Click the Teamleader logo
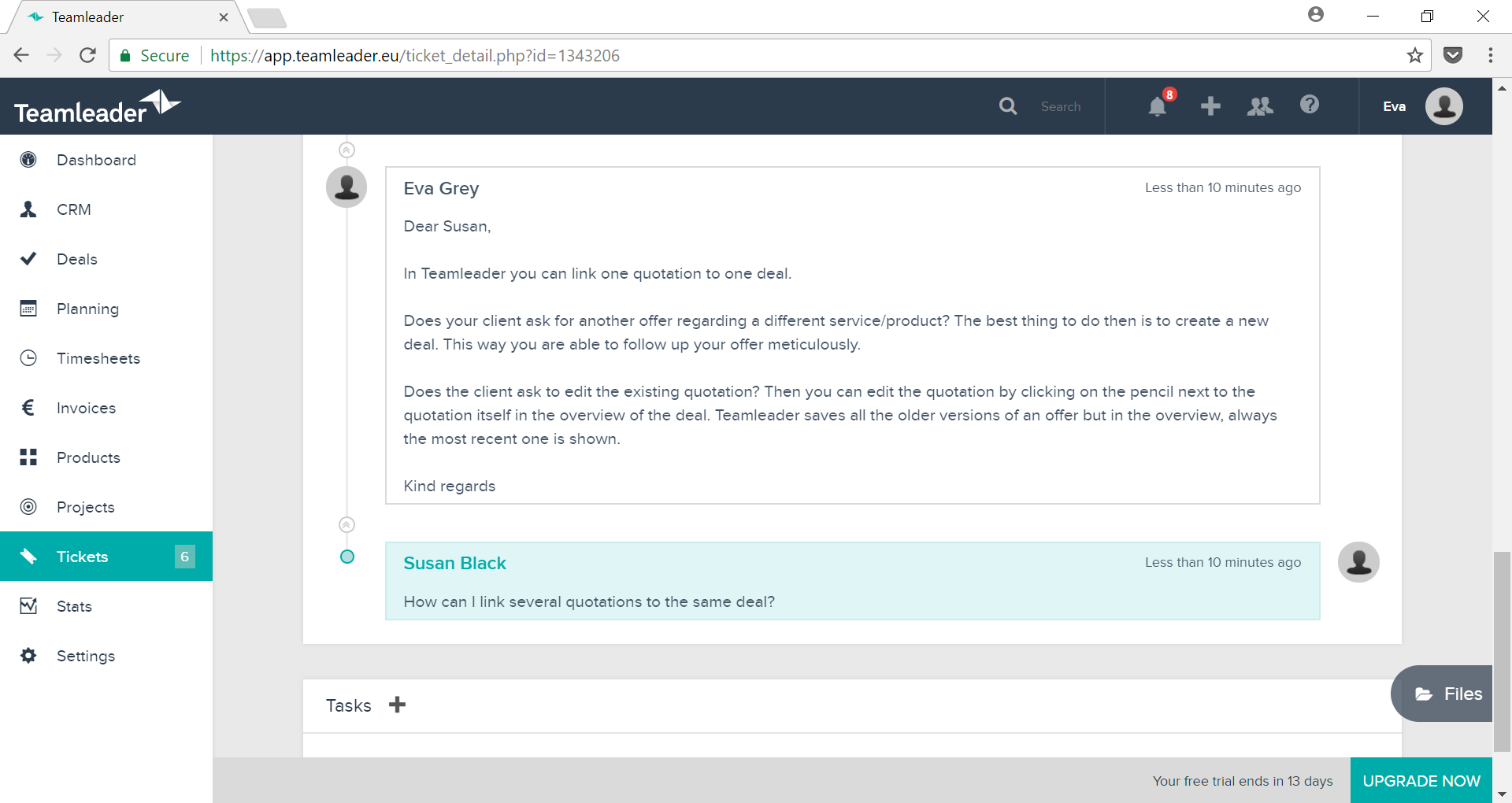Screen dimensions: 1512x803 97,107
